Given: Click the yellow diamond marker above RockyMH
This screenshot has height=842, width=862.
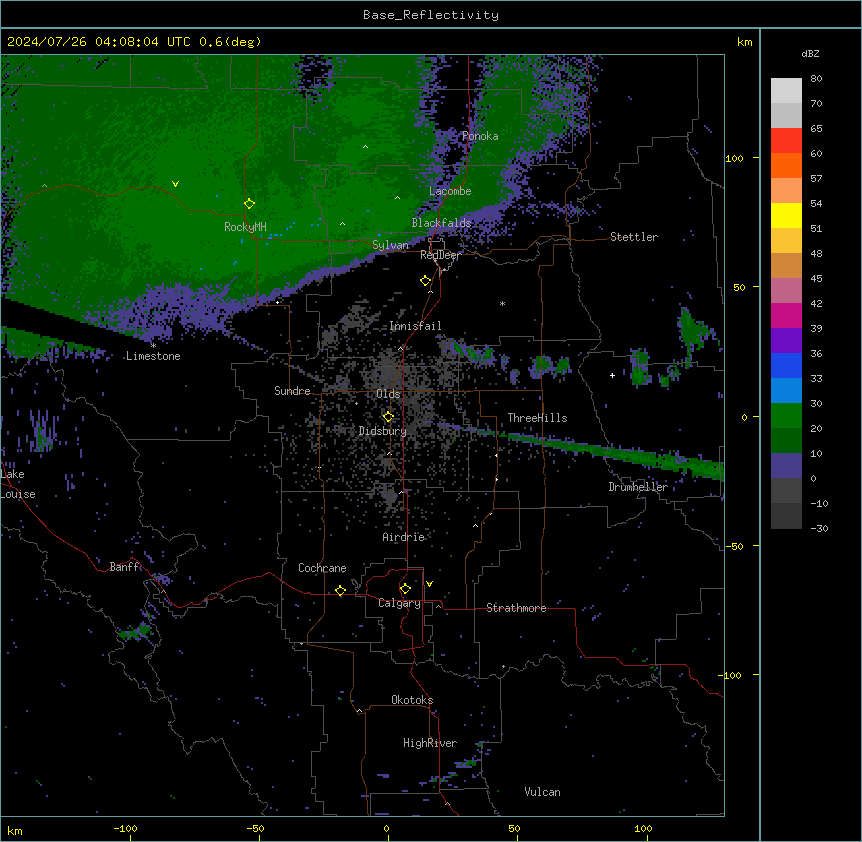Looking at the screenshot, I should 249,204.
